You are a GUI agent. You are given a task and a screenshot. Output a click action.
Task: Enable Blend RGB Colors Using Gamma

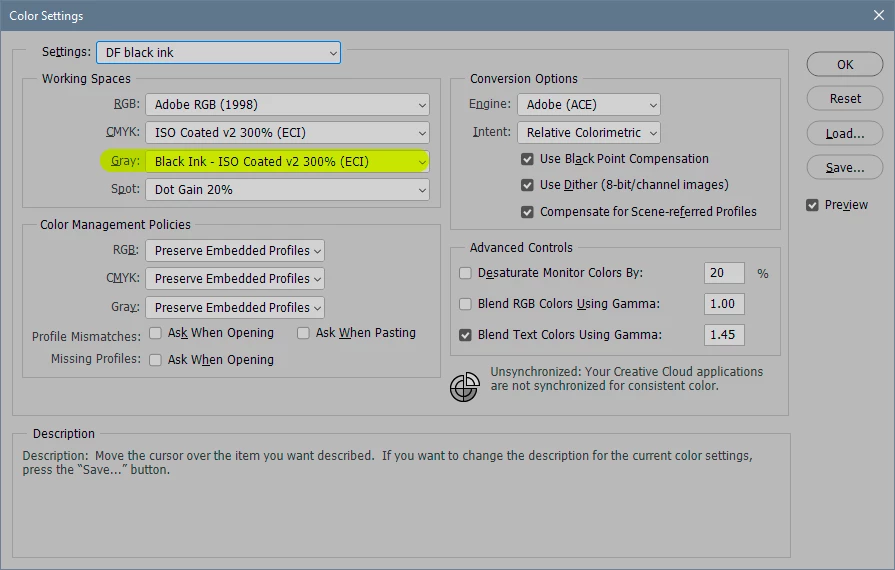pyautogui.click(x=465, y=304)
